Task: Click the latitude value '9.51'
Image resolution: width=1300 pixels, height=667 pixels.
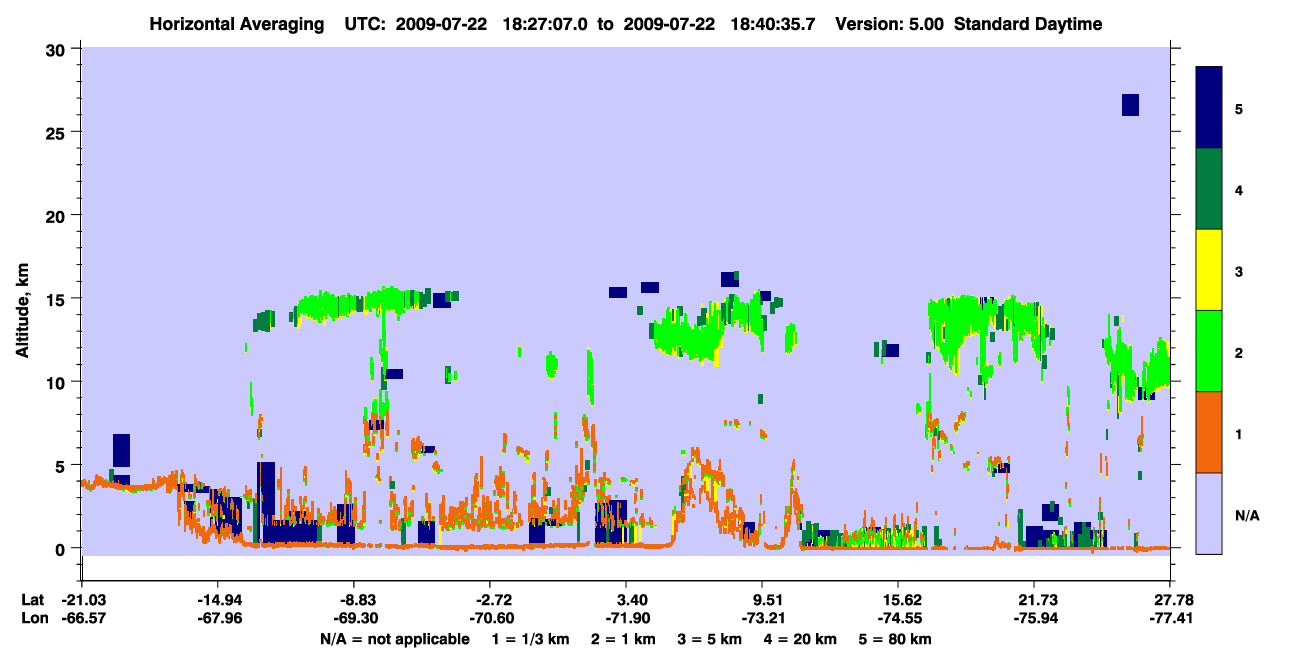Action: coord(770,600)
